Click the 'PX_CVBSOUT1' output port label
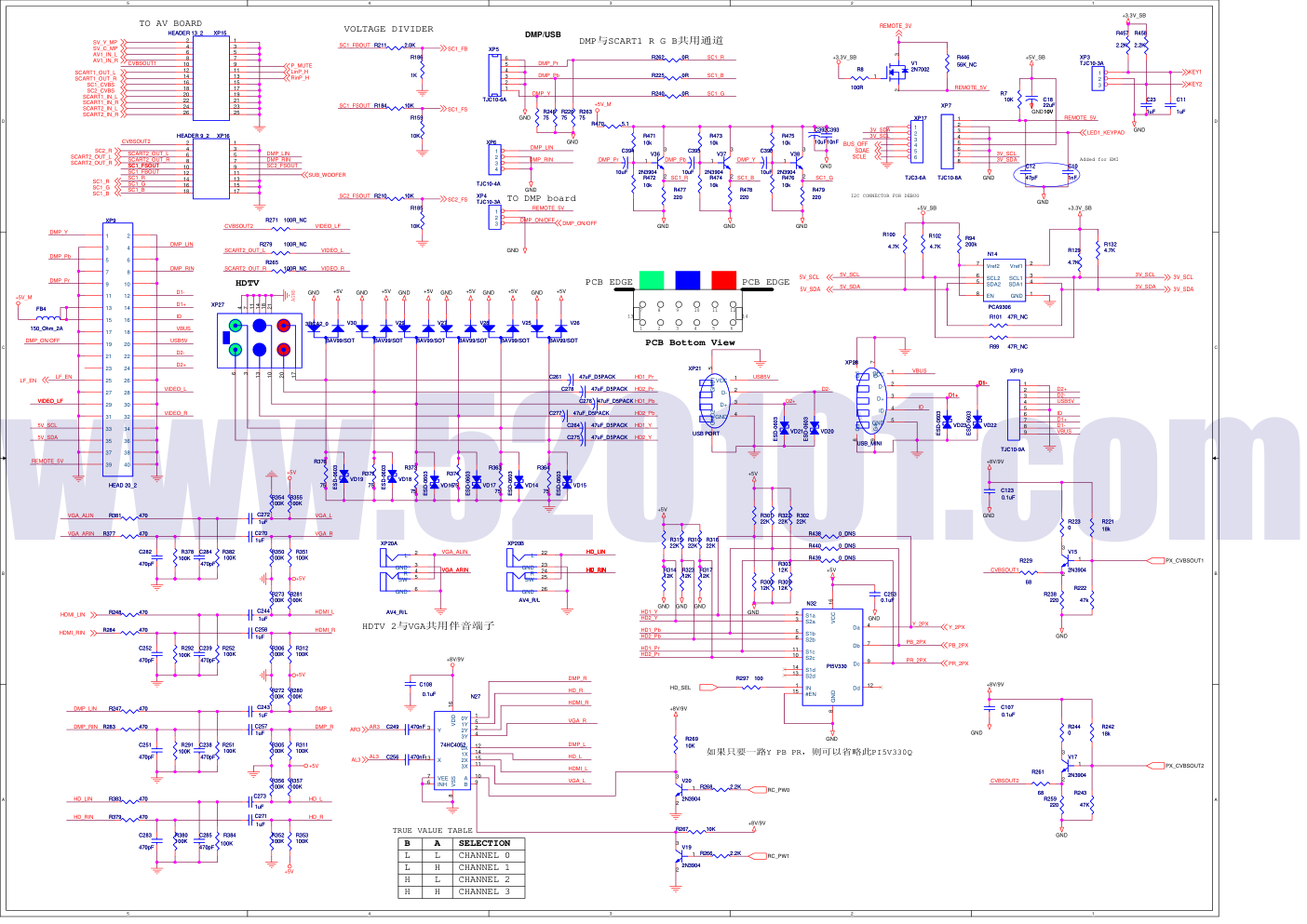This screenshot has height=924, width=1307. [1184, 561]
